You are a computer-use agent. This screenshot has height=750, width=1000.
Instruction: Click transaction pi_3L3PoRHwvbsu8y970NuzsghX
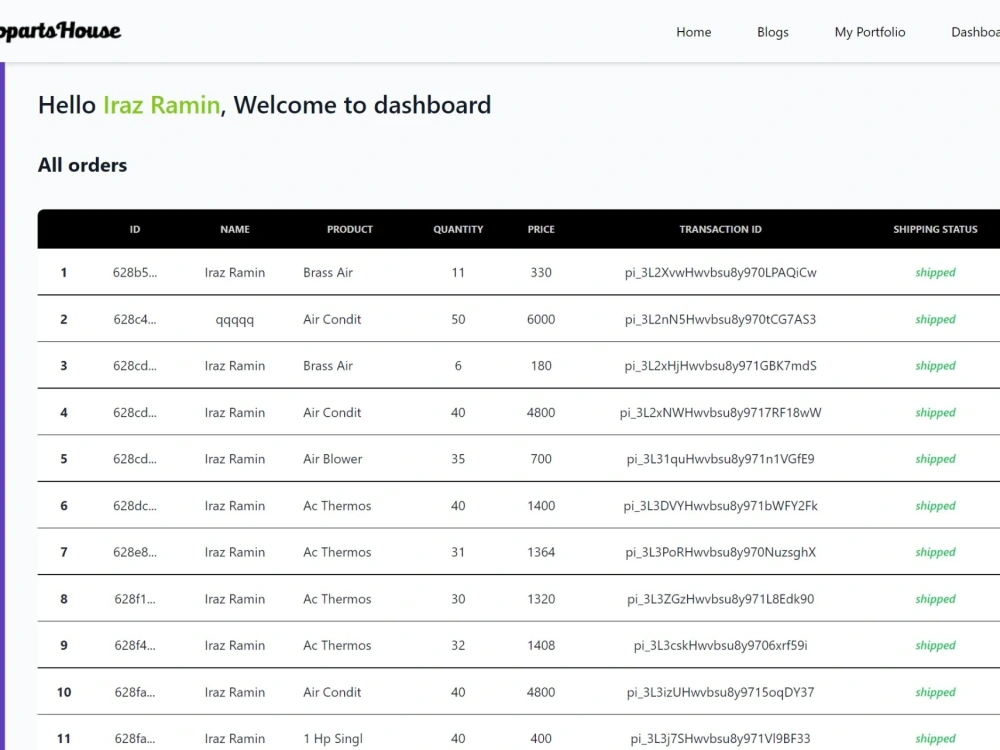point(720,552)
